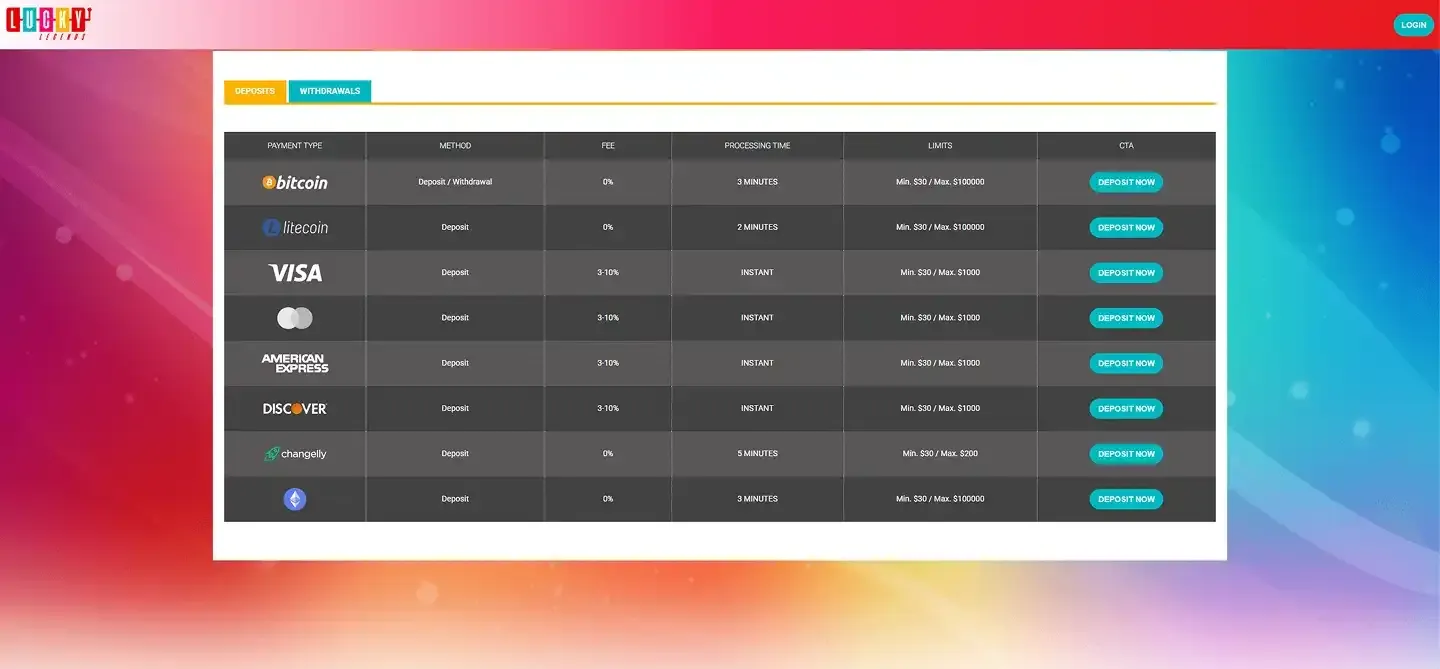Click the 2 MINUTES processing time cell

tap(757, 228)
